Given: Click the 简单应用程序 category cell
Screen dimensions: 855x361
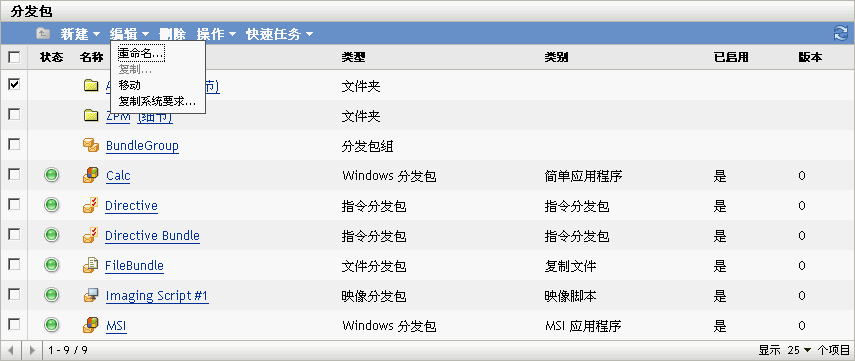Looking at the screenshot, I should (x=583, y=176).
